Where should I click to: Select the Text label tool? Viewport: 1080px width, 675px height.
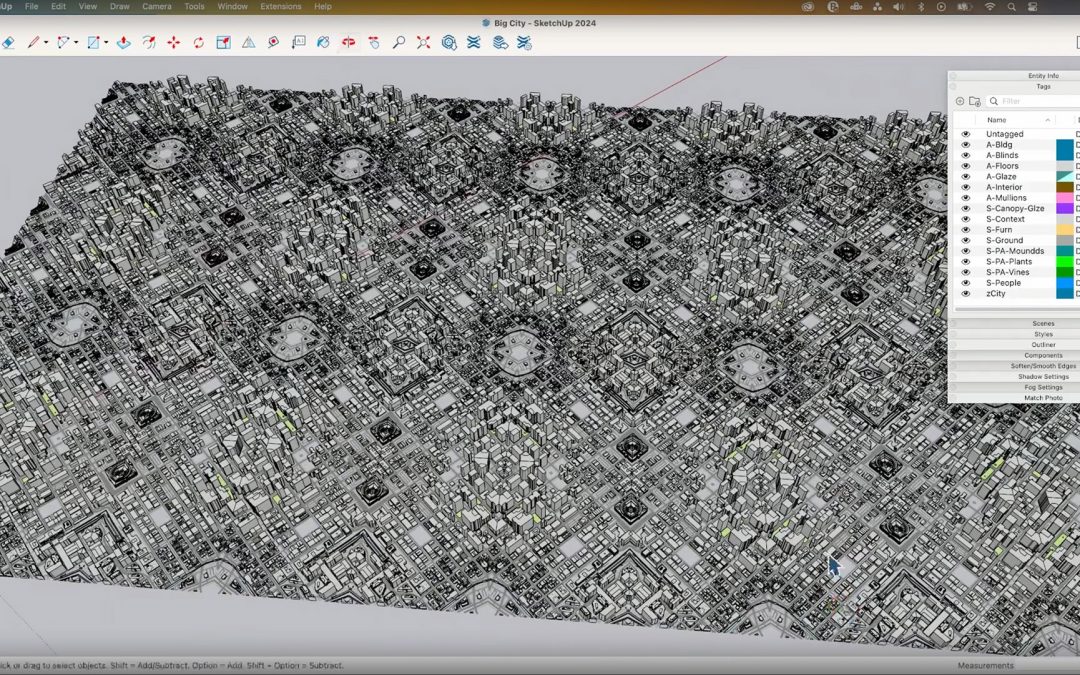(x=298, y=43)
